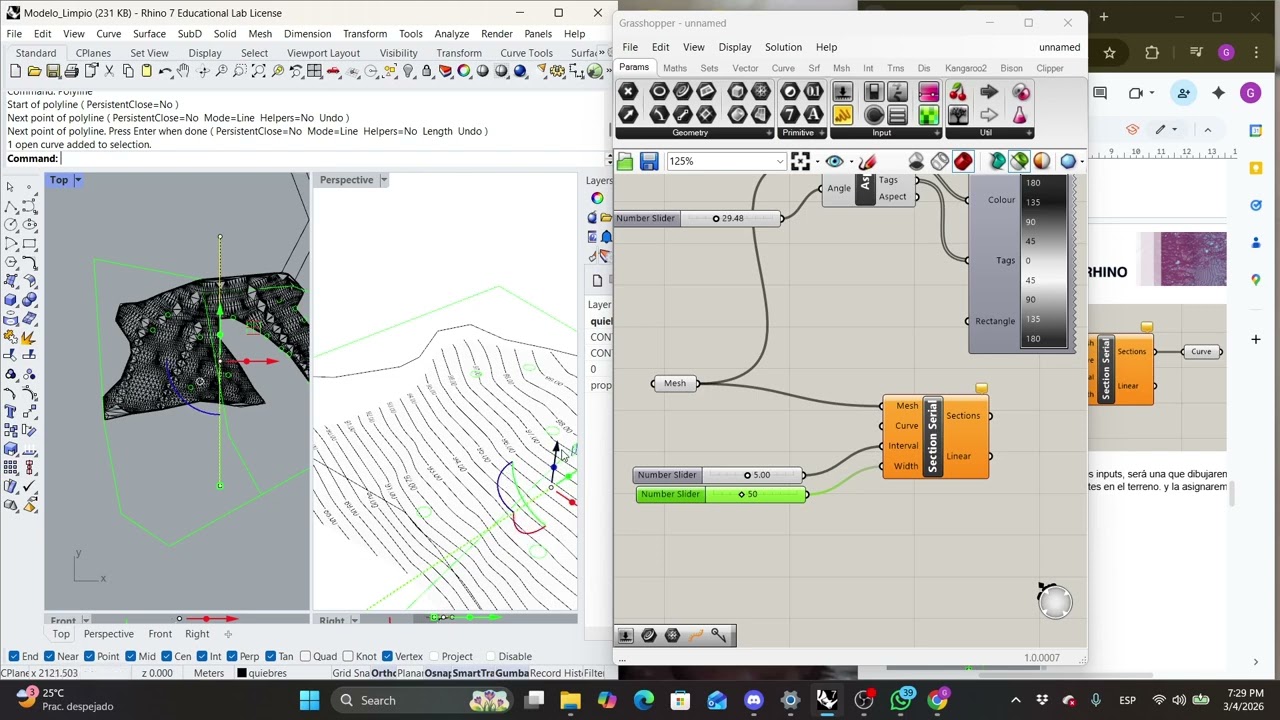This screenshot has height=720, width=1280.
Task: Click the New file icon in Rhino toolbar
Action: point(15,71)
